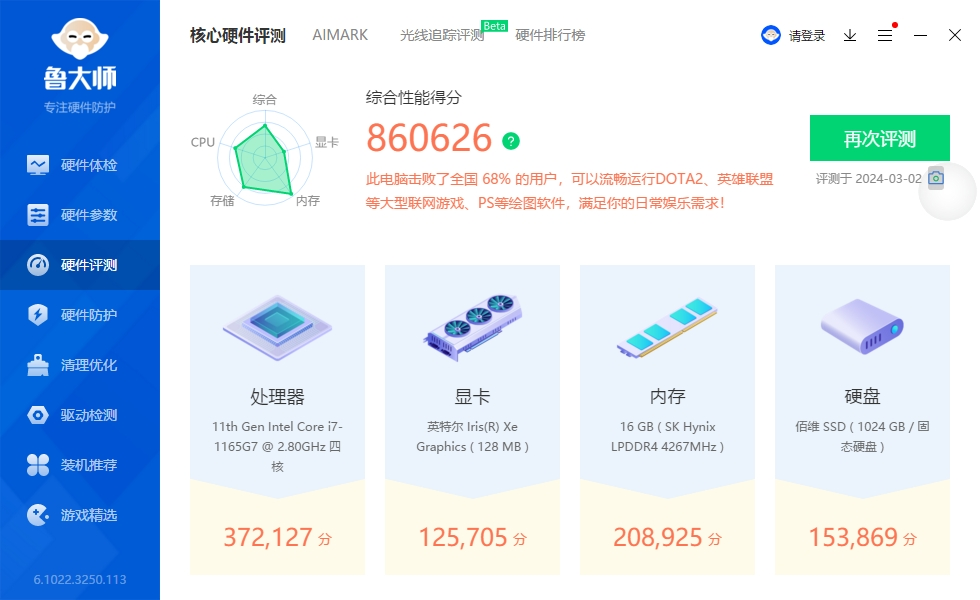Click the 内存 card title
The image size is (980, 600).
pos(668,396)
